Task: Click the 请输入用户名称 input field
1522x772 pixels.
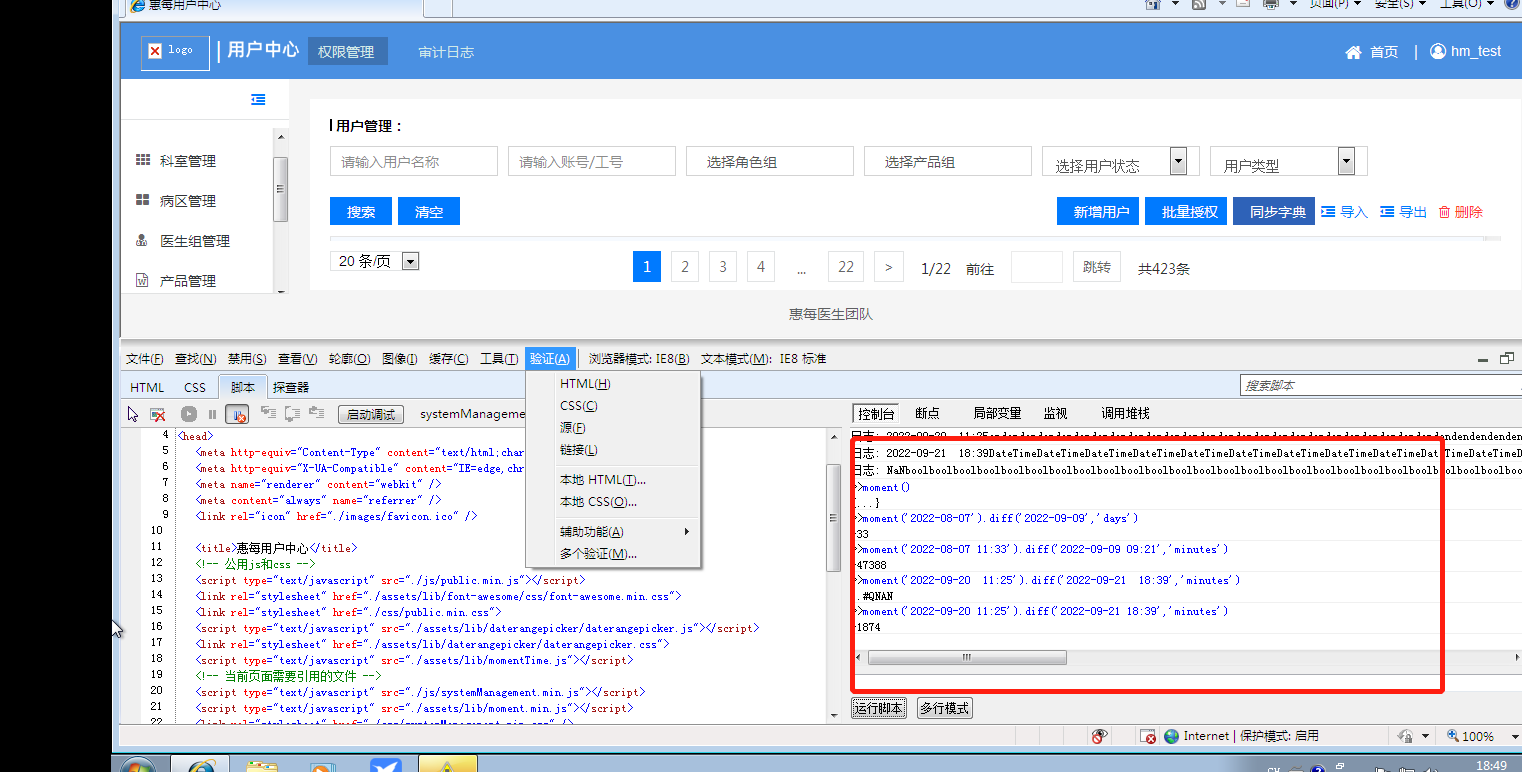Action: [414, 161]
